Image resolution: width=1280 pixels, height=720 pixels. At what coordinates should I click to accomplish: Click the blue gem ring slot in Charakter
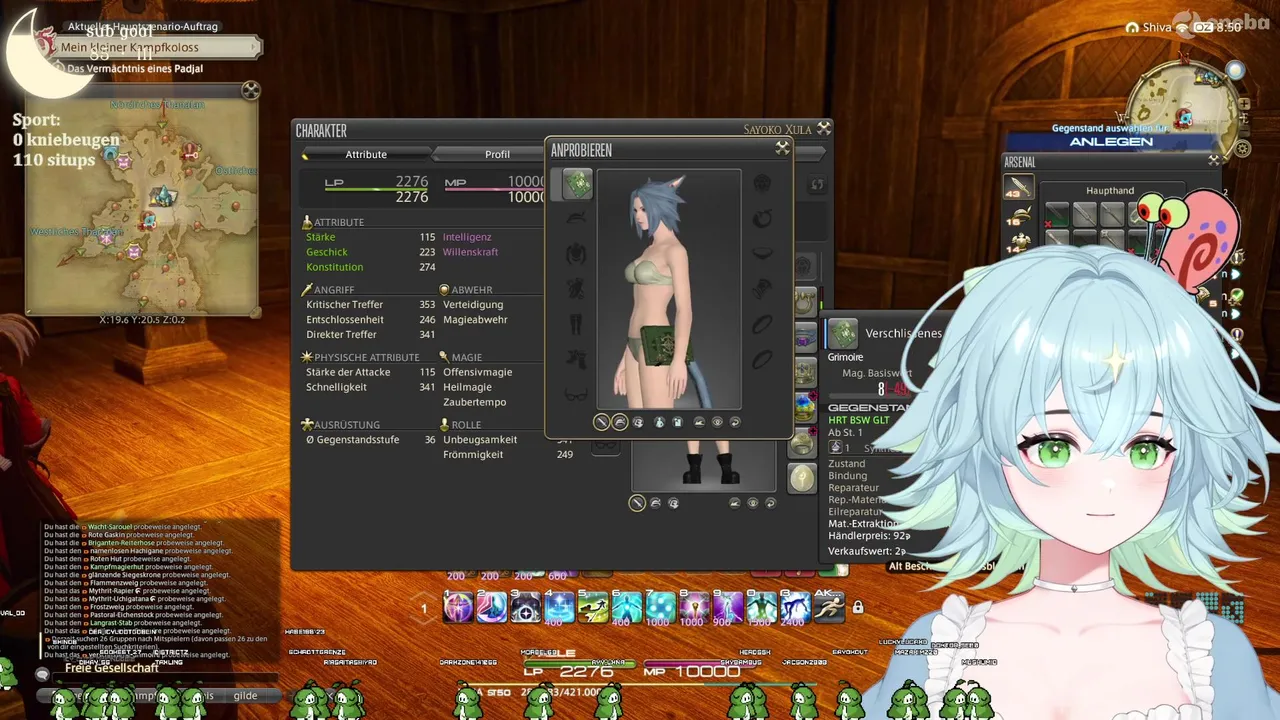point(805,408)
